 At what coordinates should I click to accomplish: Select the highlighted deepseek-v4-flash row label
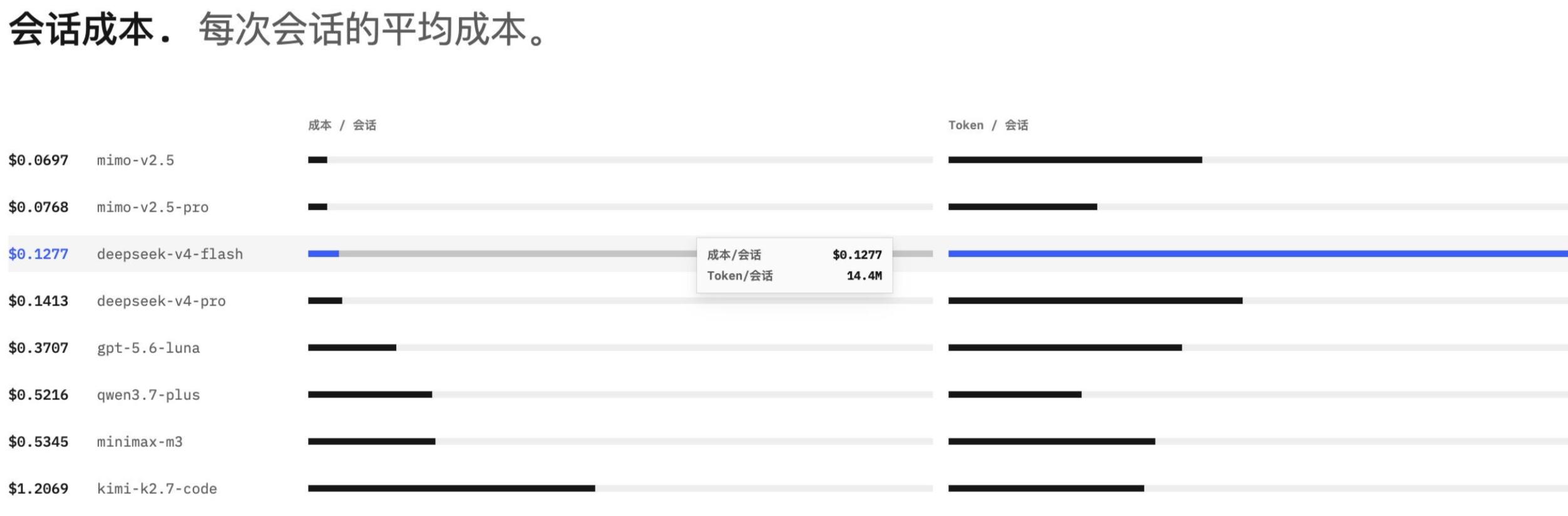tap(170, 254)
